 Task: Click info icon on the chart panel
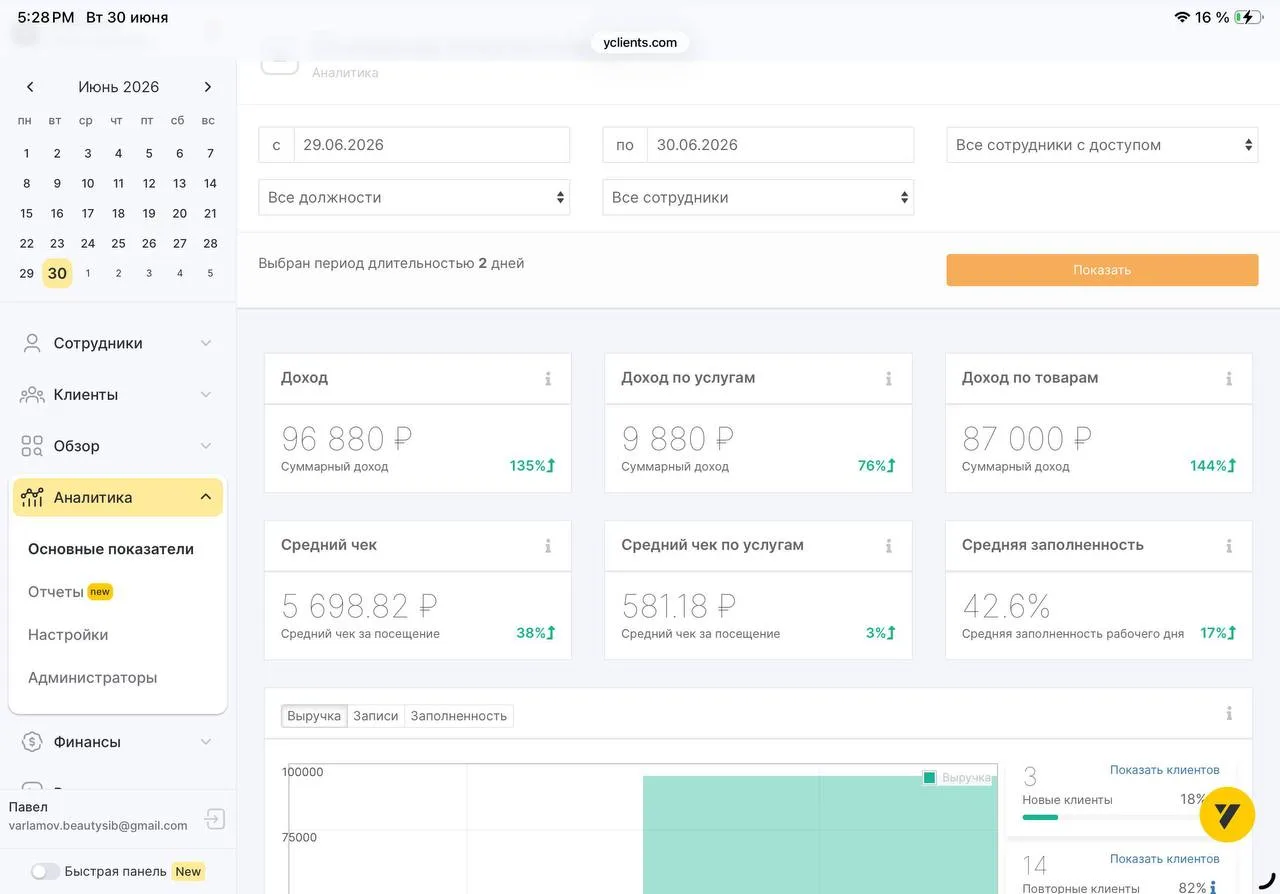(1229, 714)
